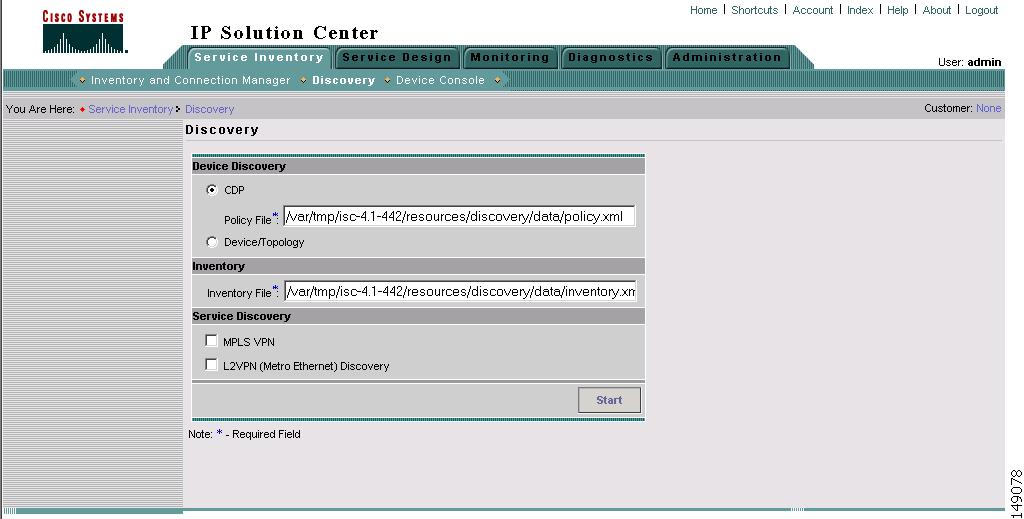Open the Index link
This screenshot has width=1024, height=519.
(859, 10)
